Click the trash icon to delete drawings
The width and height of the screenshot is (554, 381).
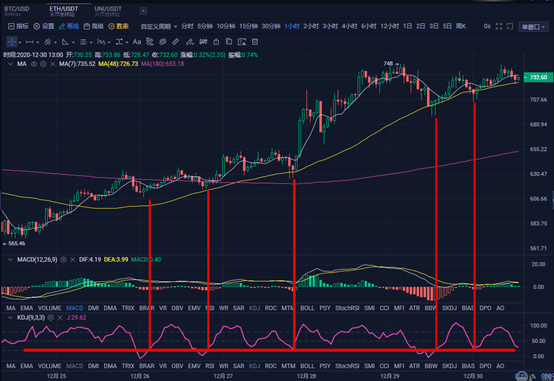pos(255,42)
